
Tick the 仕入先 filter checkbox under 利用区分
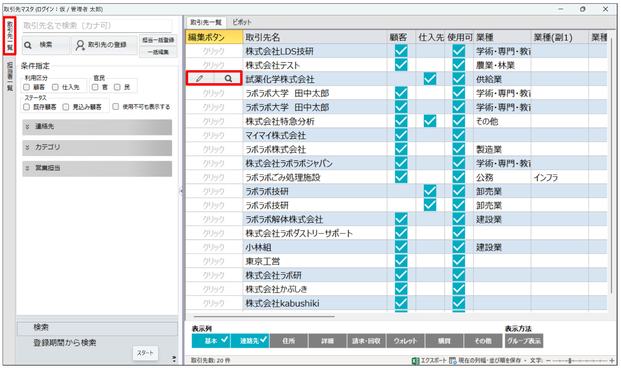tap(55, 87)
